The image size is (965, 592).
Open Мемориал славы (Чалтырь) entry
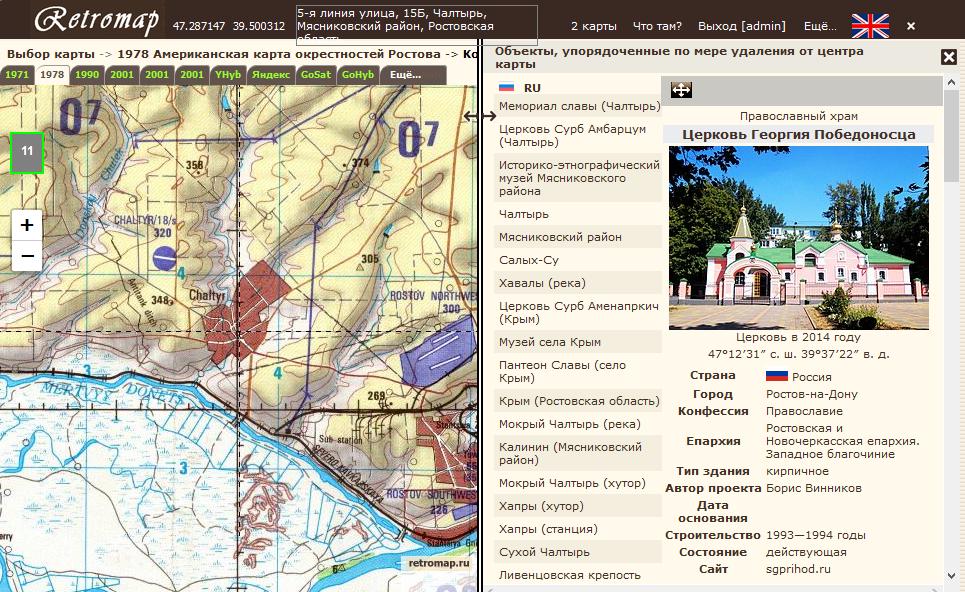point(579,106)
